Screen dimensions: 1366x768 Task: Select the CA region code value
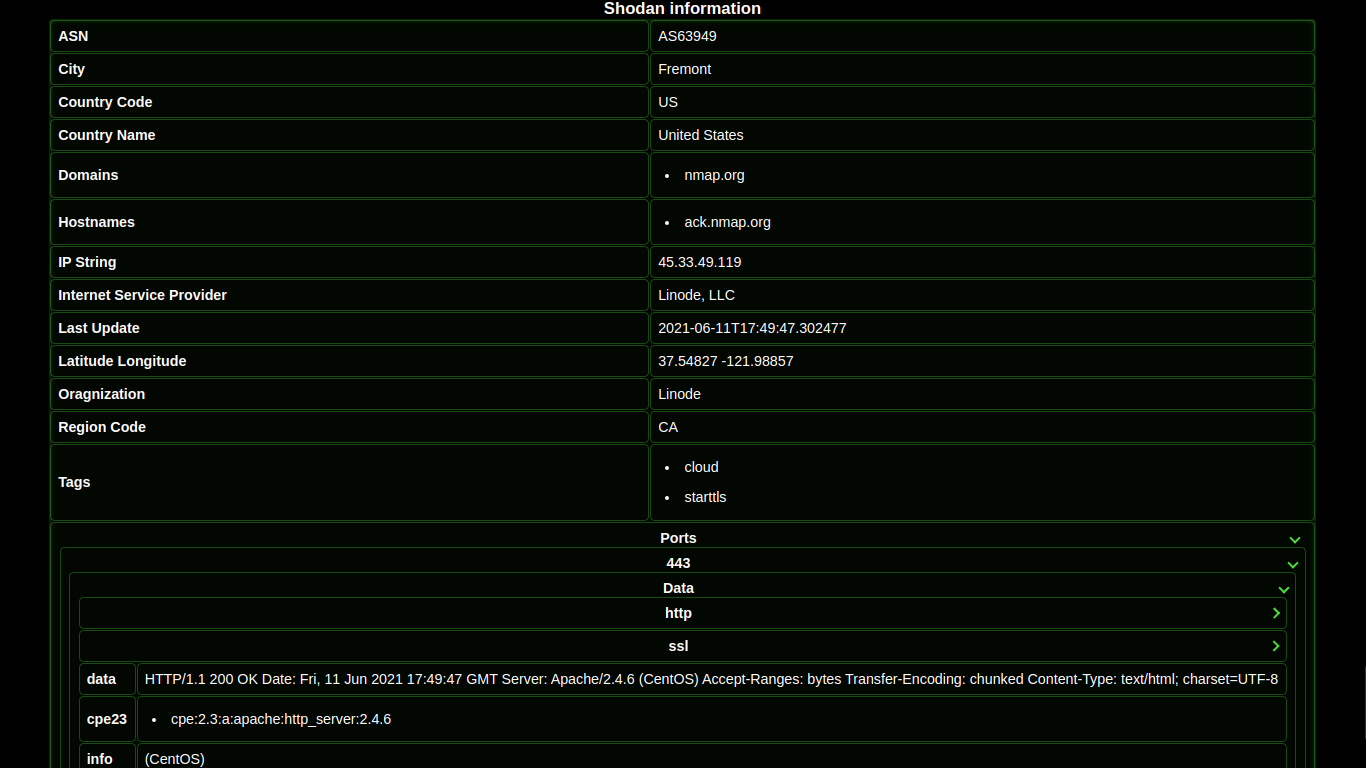tap(668, 427)
